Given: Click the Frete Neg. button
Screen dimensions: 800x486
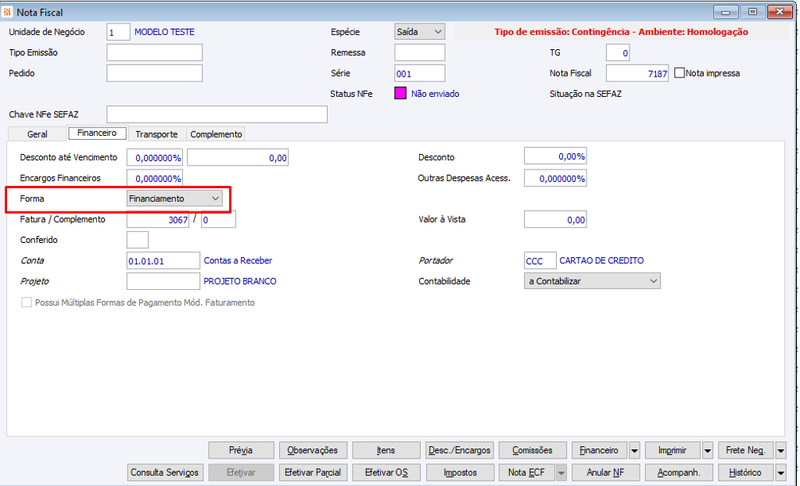Looking at the screenshot, I should click(x=746, y=450).
